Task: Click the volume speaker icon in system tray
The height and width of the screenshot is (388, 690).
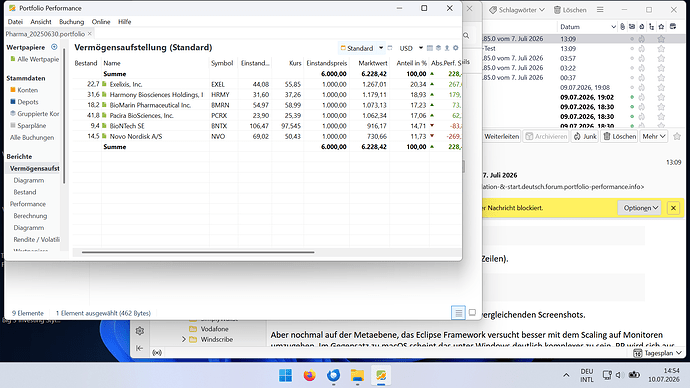Action: (x=619, y=375)
